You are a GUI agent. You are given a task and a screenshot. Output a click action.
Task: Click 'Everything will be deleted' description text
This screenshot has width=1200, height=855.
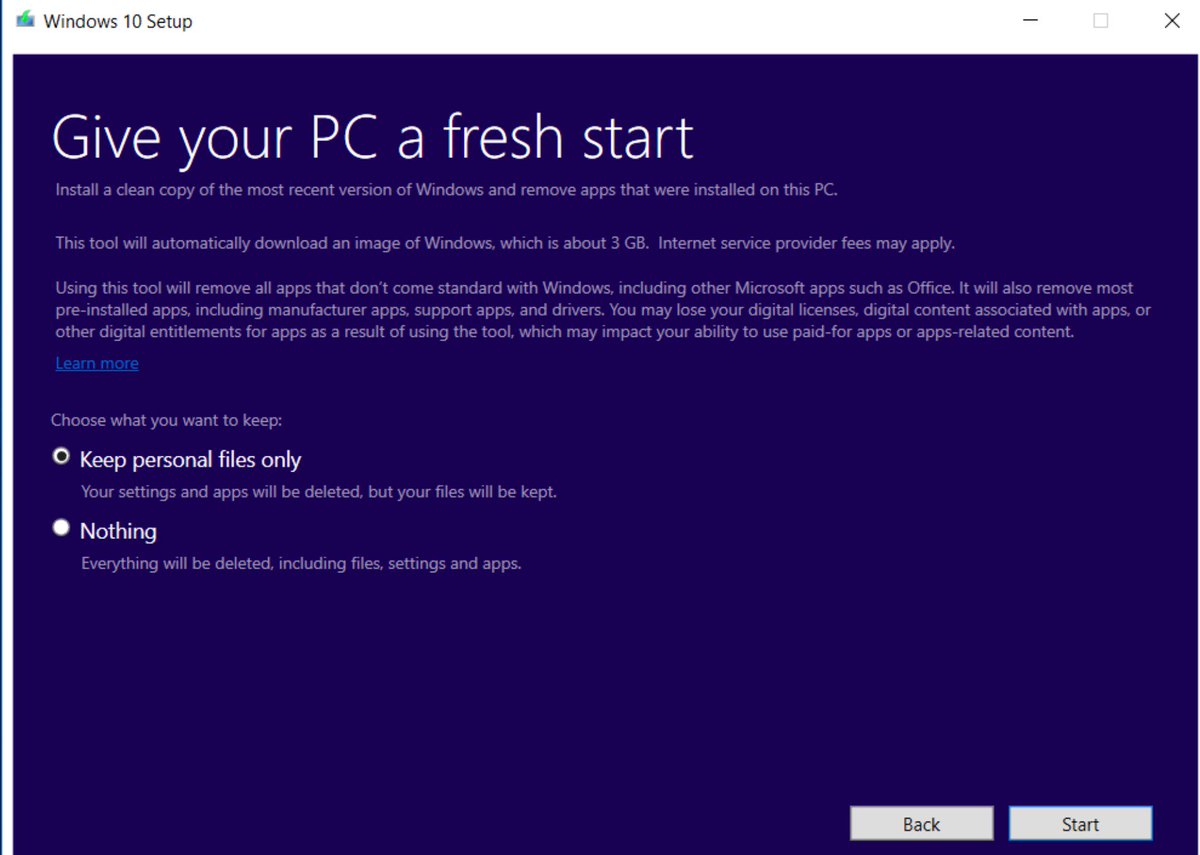click(301, 563)
